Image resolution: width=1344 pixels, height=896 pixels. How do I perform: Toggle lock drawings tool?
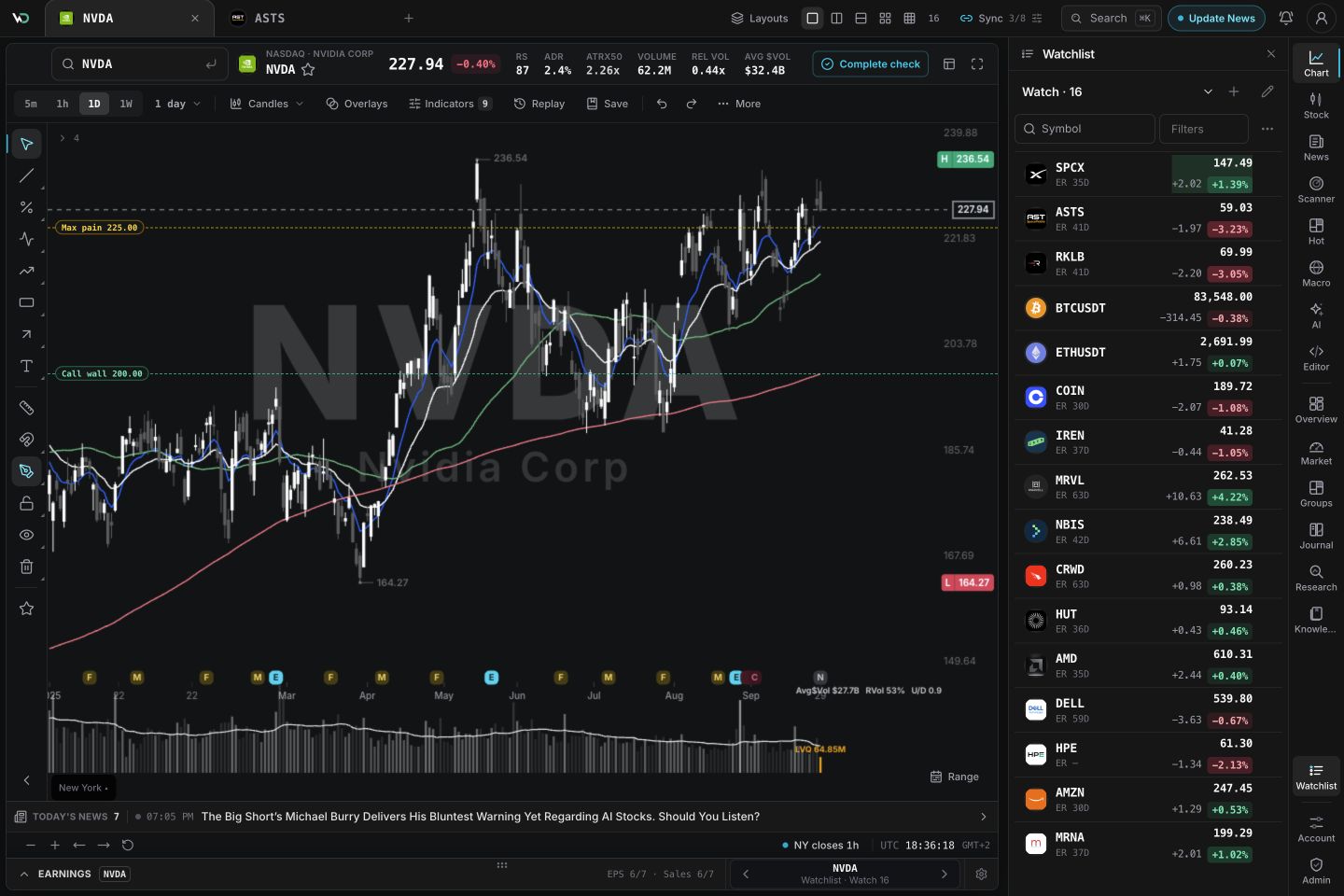[26, 503]
